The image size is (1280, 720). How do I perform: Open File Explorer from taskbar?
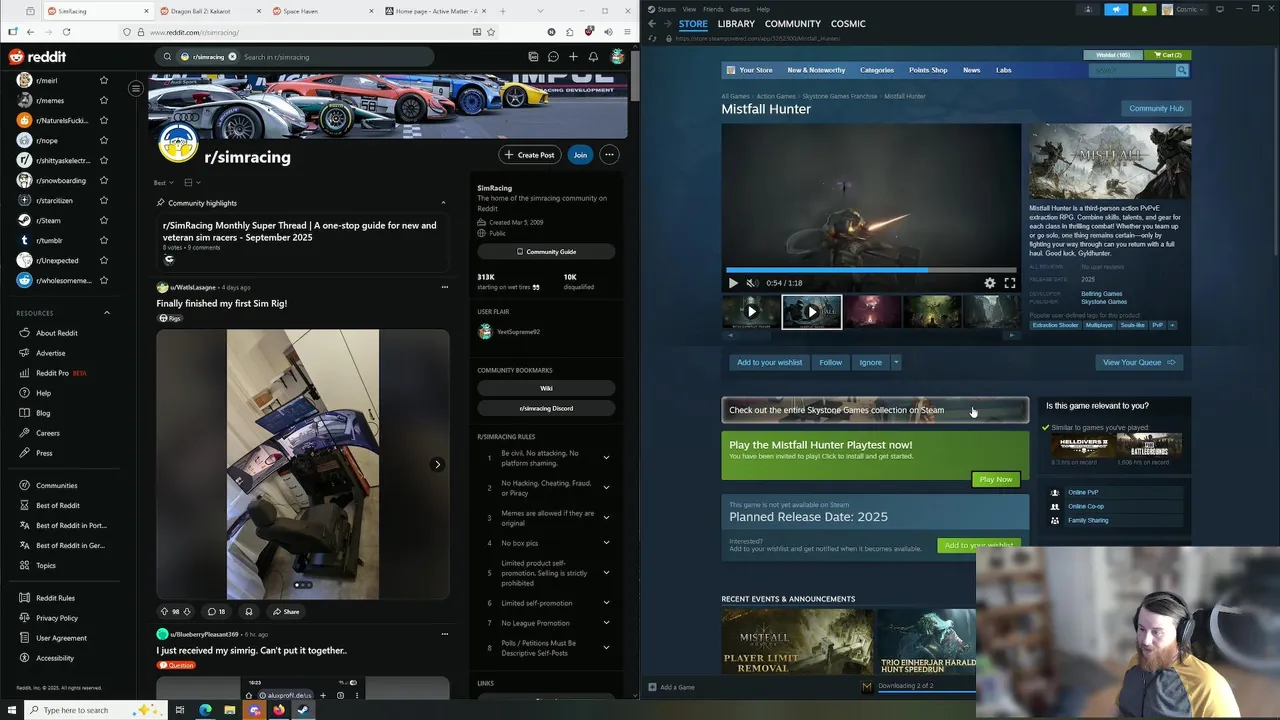pyautogui.click(x=229, y=710)
